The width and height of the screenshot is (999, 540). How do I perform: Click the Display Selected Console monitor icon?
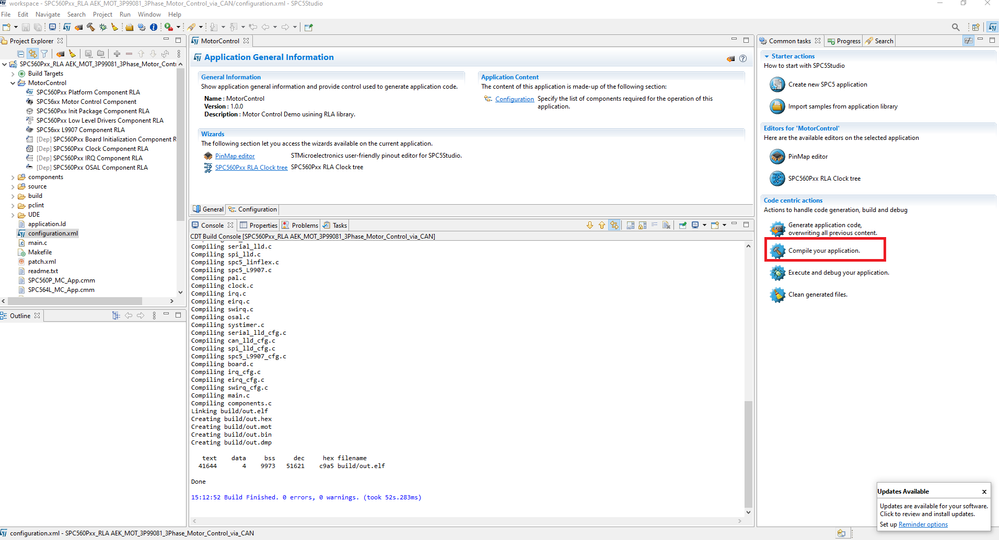pos(695,225)
